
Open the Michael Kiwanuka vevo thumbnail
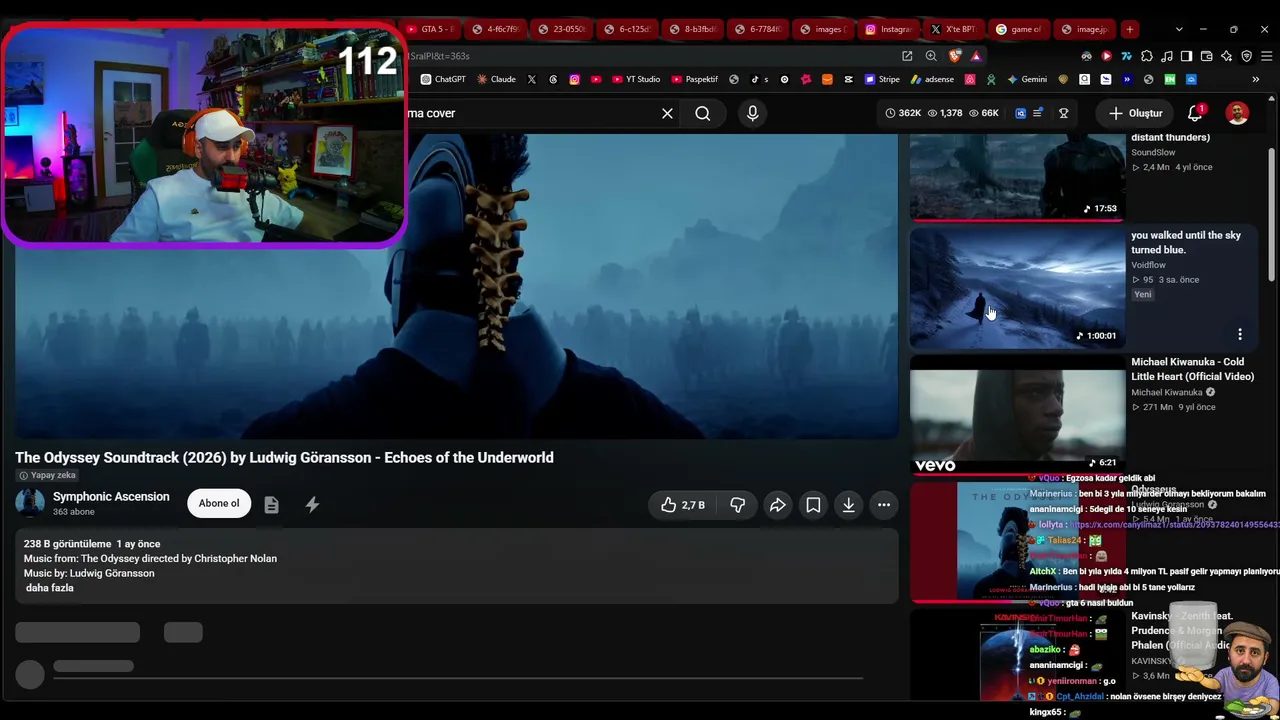point(1018,414)
